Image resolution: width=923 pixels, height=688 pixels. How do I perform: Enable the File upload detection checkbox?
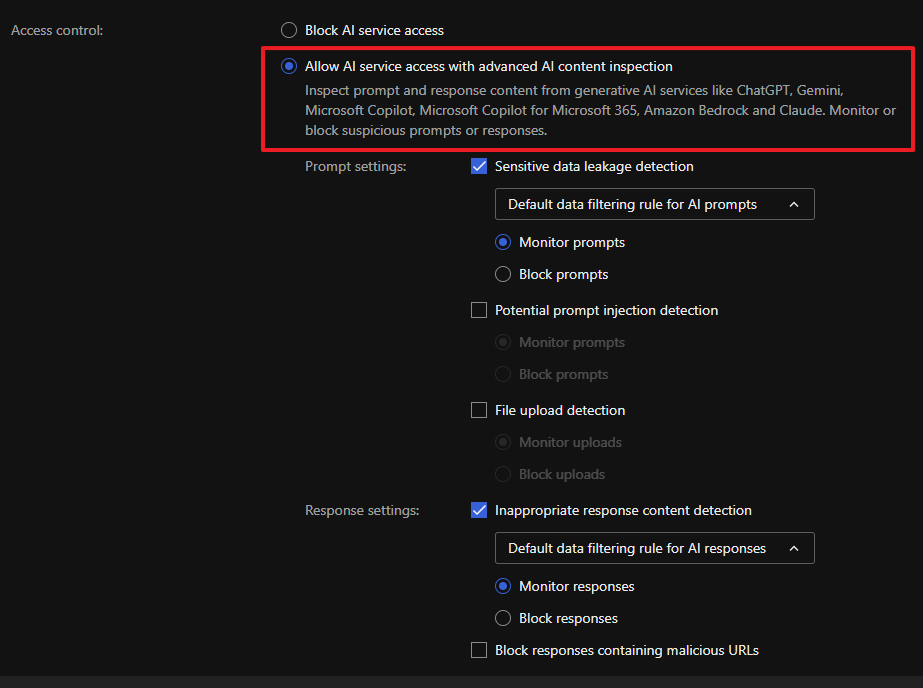(x=479, y=410)
